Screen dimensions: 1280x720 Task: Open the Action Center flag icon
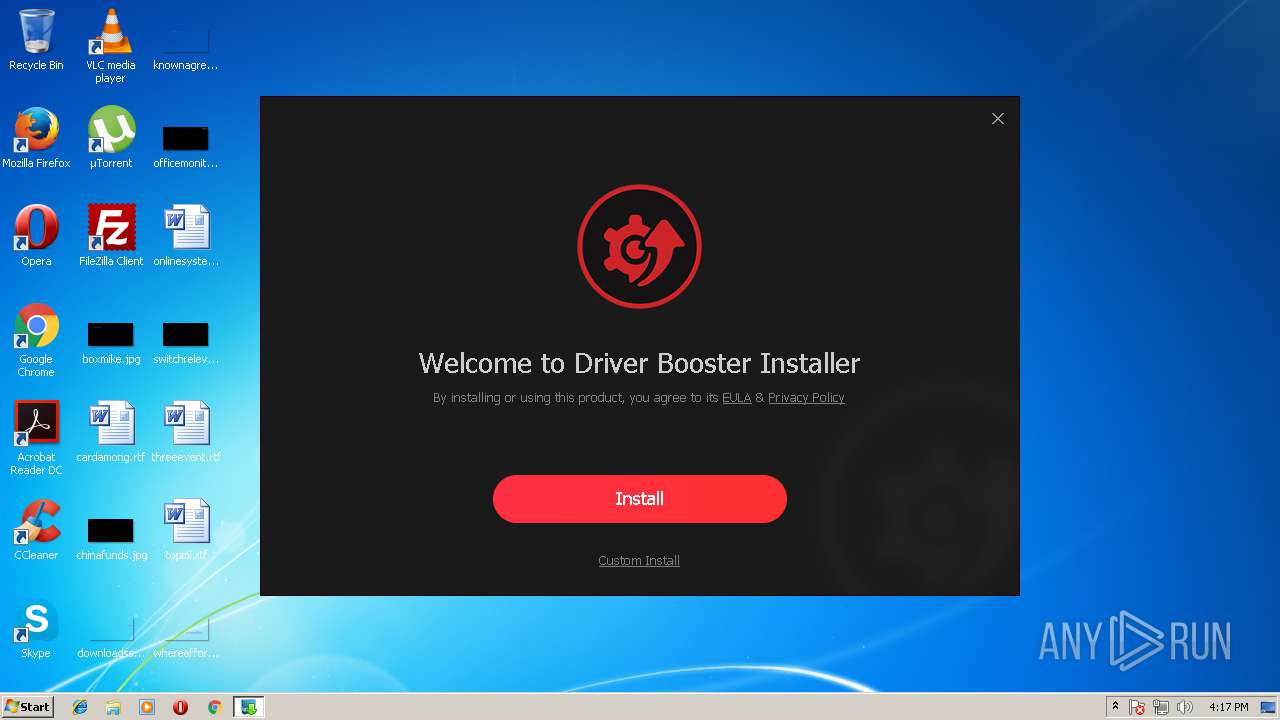1137,707
